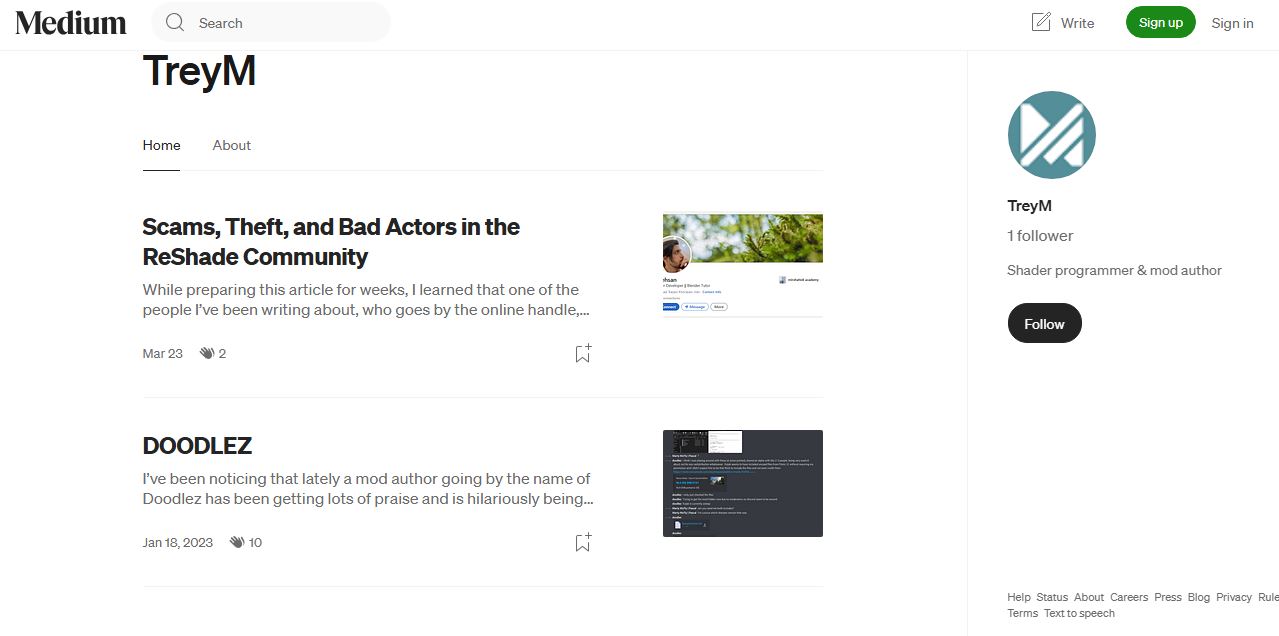Screen dimensions: 1279x636
Task: Click the clap count 2
Action: (222, 353)
